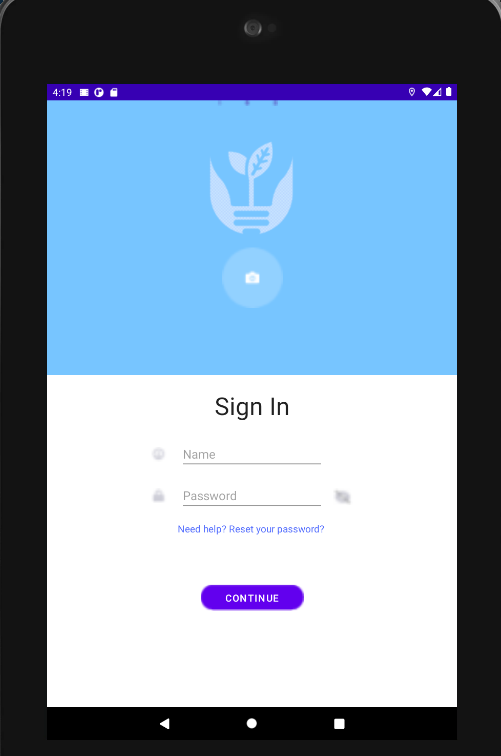Click the cellular signal strength icon
The image size is (501, 756).
click(x=437, y=92)
